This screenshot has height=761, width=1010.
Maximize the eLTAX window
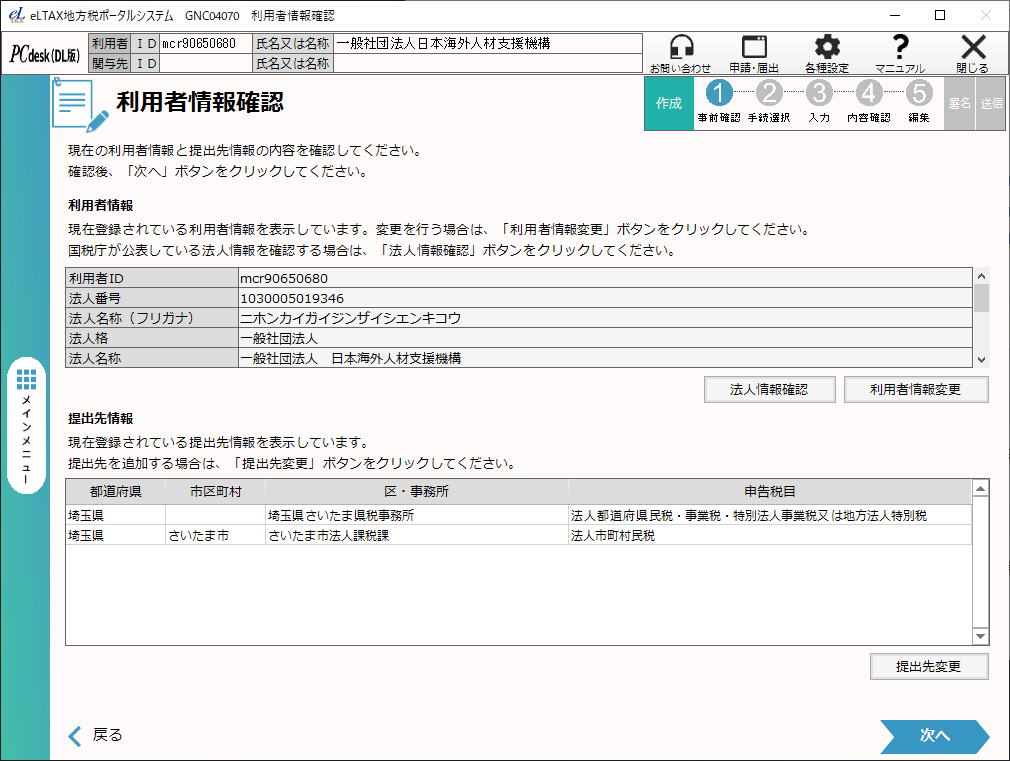pyautogui.click(x=940, y=15)
